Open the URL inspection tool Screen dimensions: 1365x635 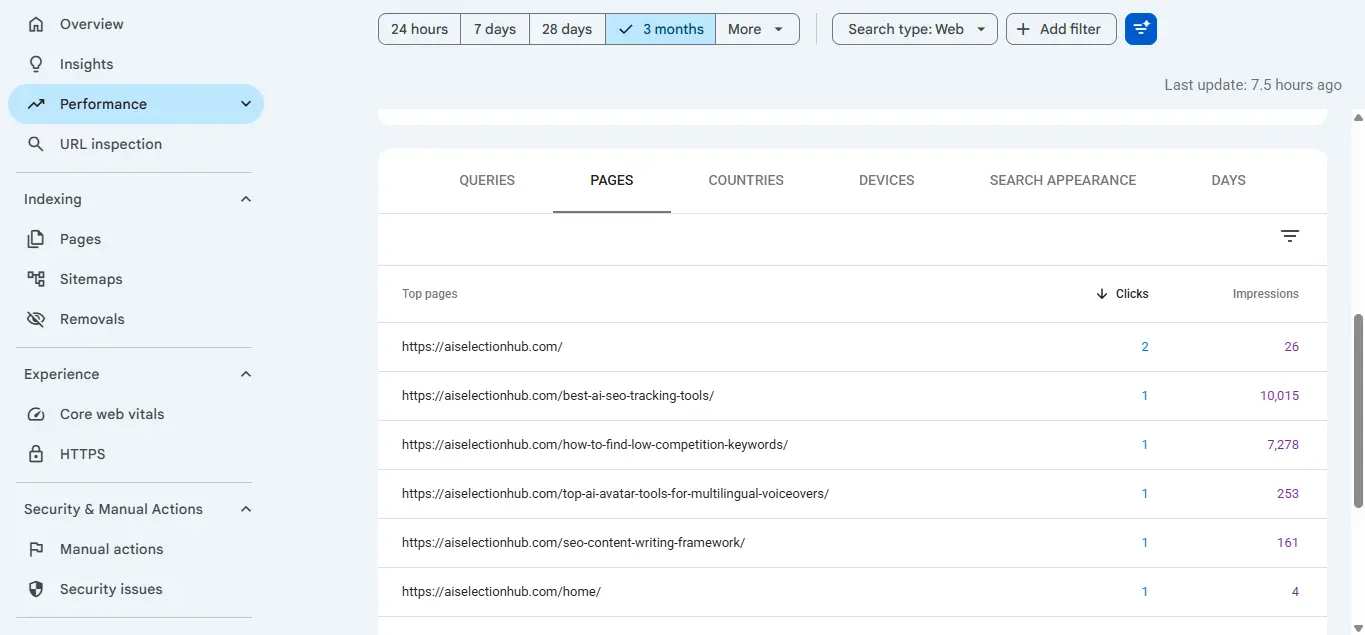pyautogui.click(x=110, y=144)
